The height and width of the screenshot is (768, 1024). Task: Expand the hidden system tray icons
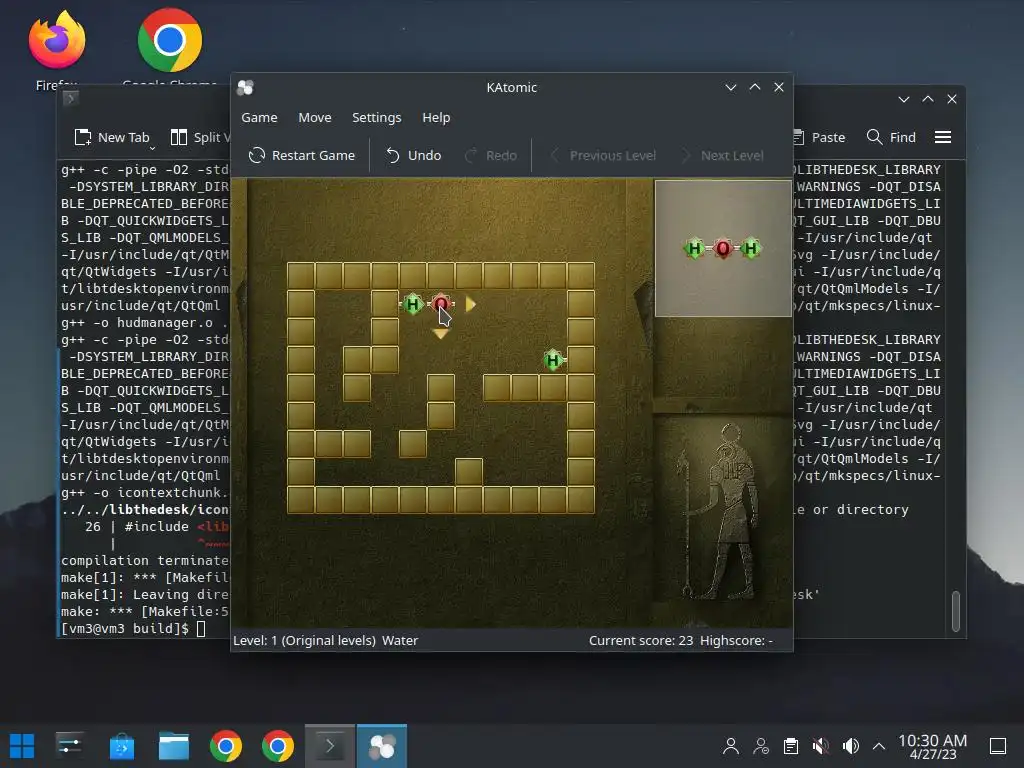coord(879,746)
